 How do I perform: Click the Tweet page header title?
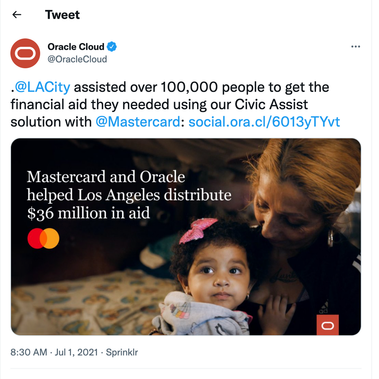(x=62, y=15)
